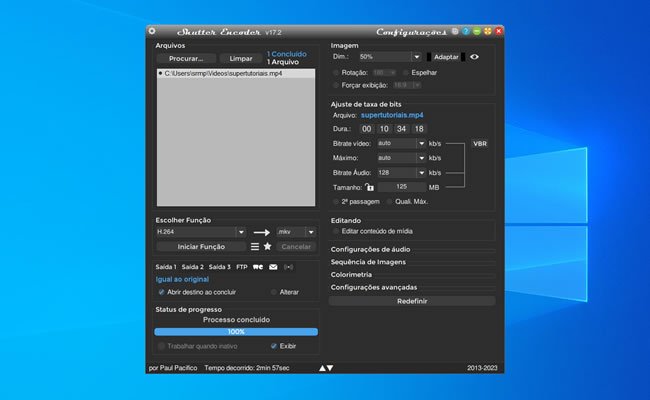Viewport: 650px width, 400px height.
Task: Enable the Espelhar option
Action: [x=405, y=73]
